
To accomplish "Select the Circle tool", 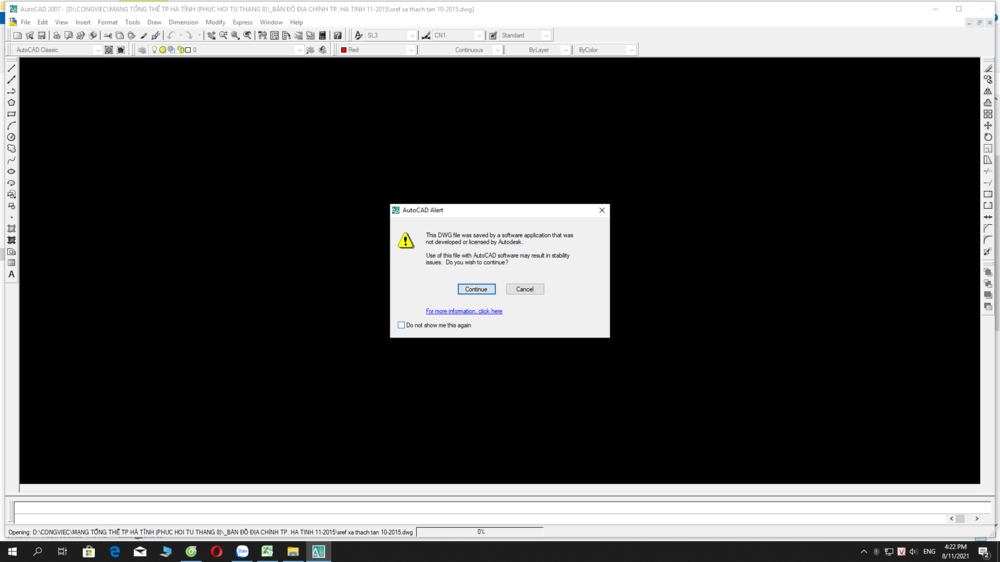I will click(x=11, y=137).
